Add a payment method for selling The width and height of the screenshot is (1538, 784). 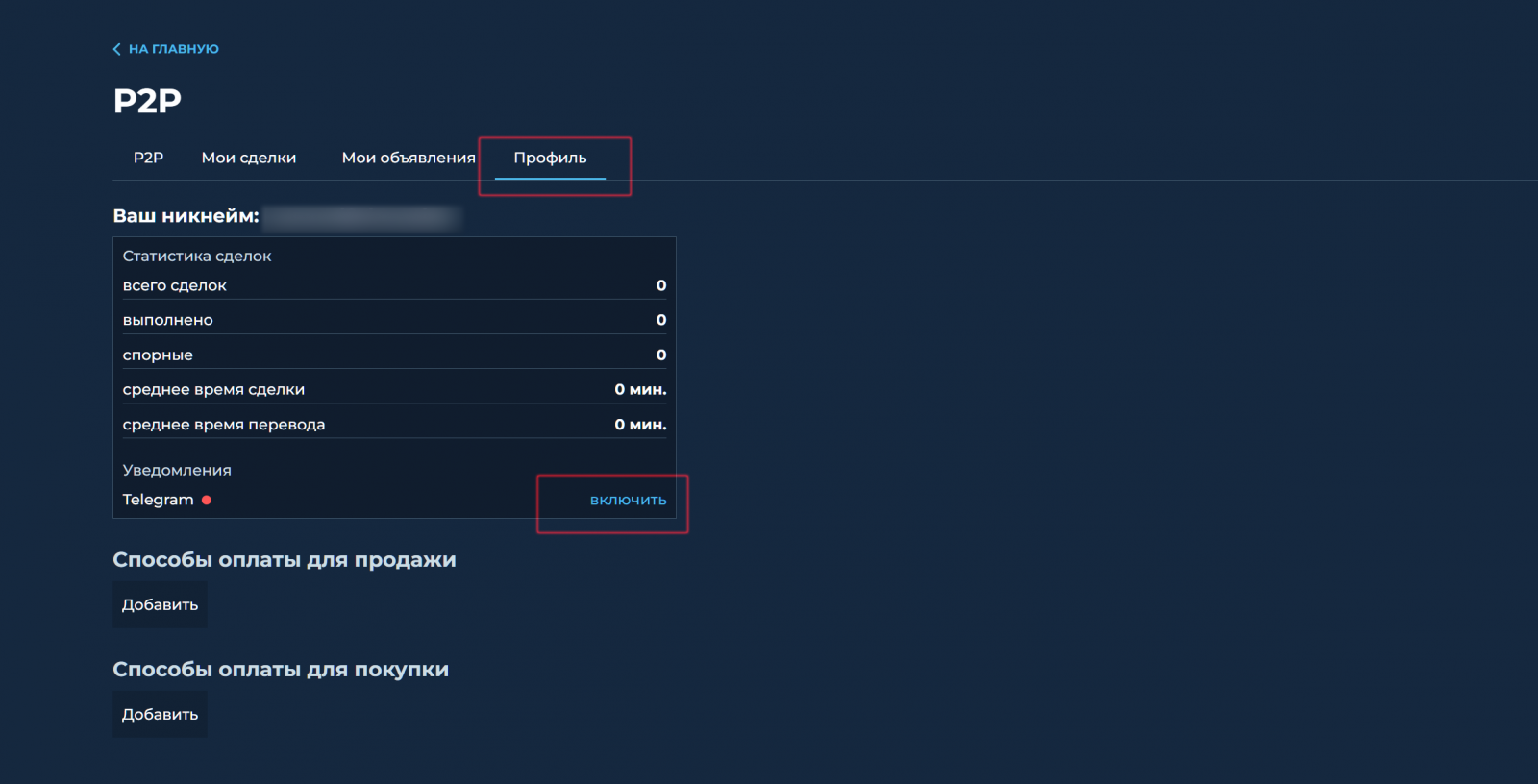(160, 604)
